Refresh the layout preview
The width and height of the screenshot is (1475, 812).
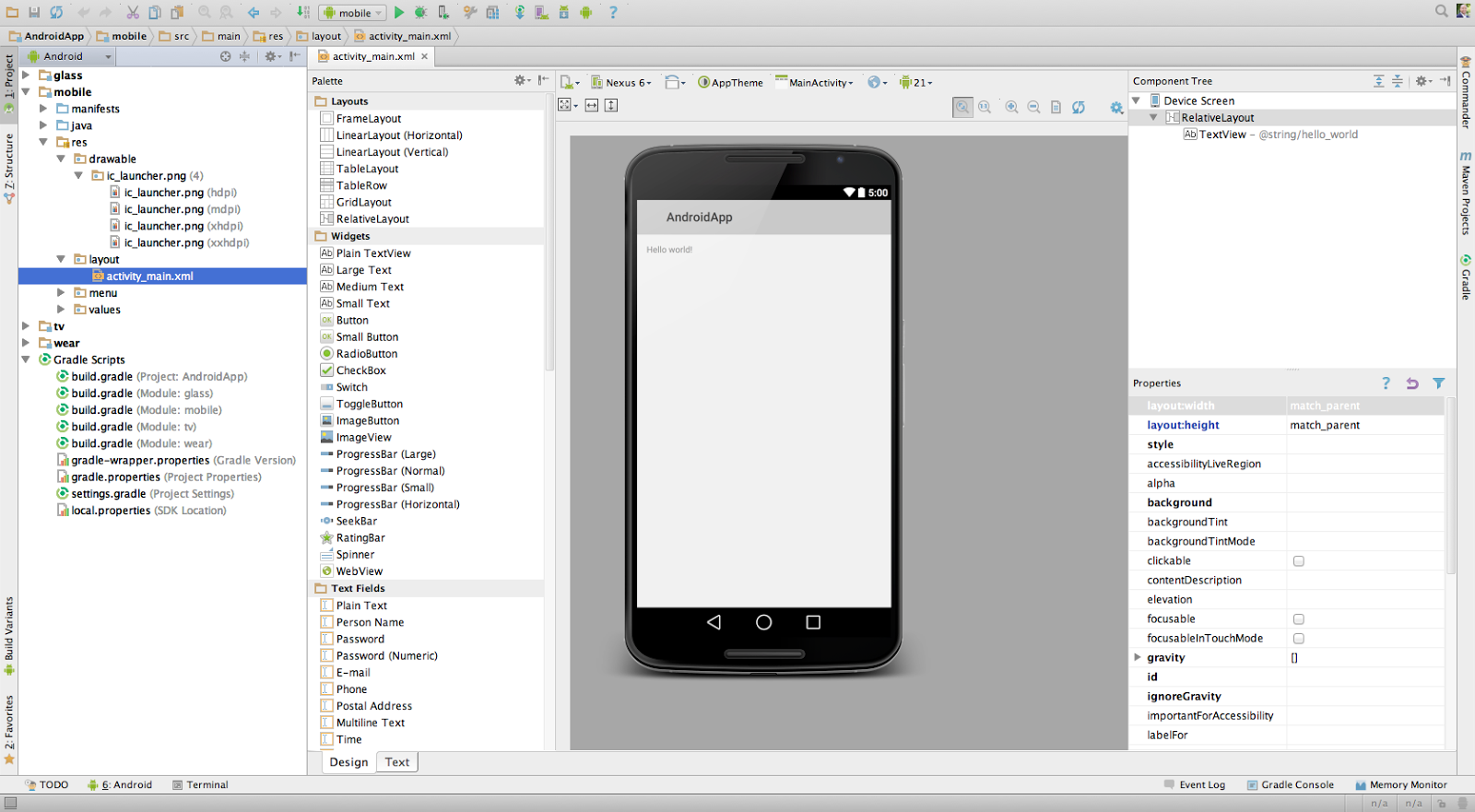click(1079, 107)
